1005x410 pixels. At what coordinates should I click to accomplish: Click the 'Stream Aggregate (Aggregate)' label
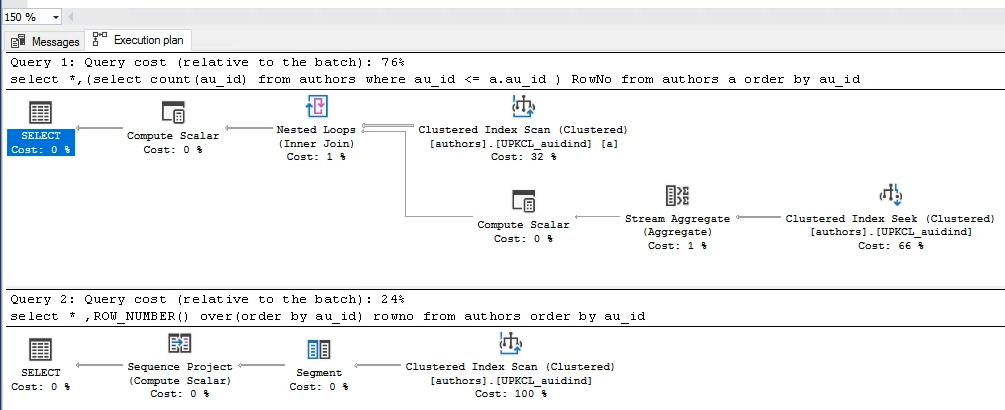(x=677, y=225)
